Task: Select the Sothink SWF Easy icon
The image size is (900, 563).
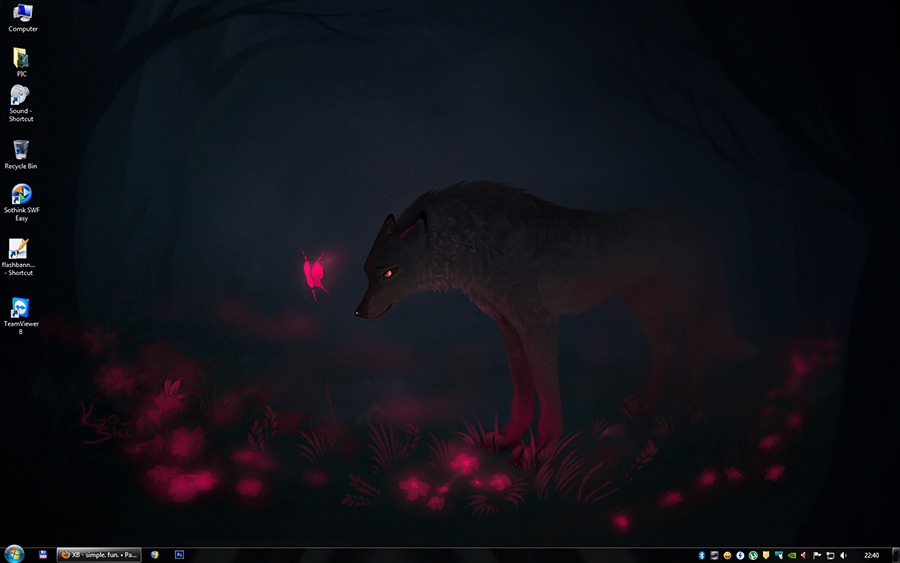Action: click(21, 203)
